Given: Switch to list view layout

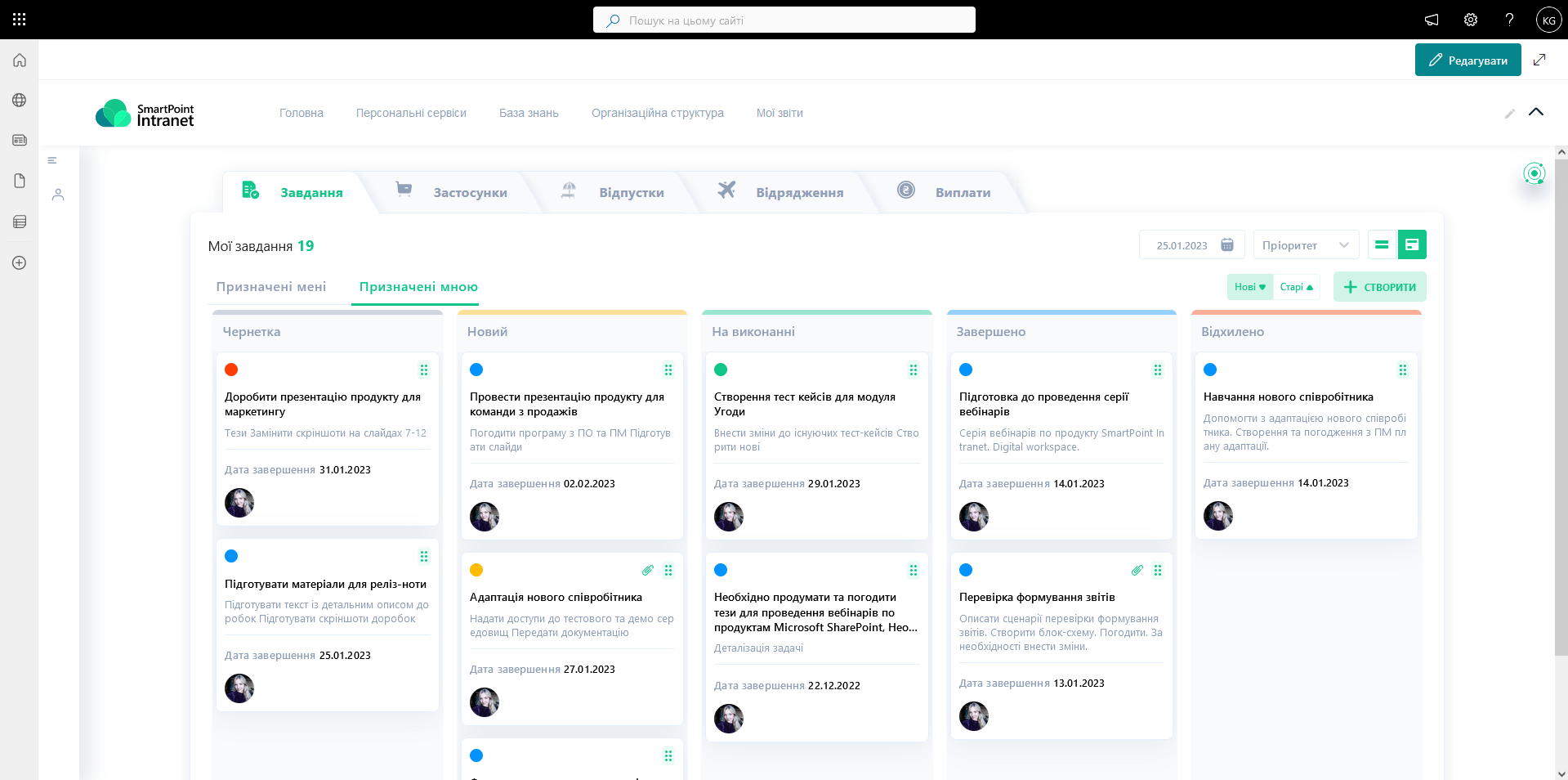Looking at the screenshot, I should click(x=1382, y=244).
